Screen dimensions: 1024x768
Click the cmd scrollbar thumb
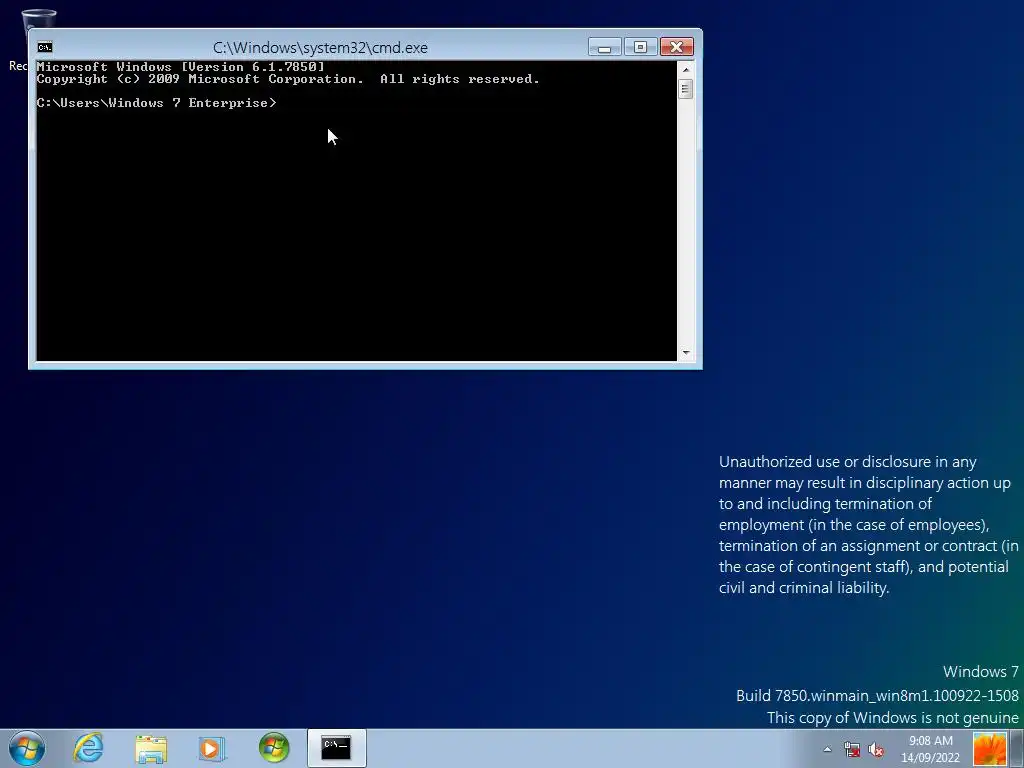click(686, 89)
